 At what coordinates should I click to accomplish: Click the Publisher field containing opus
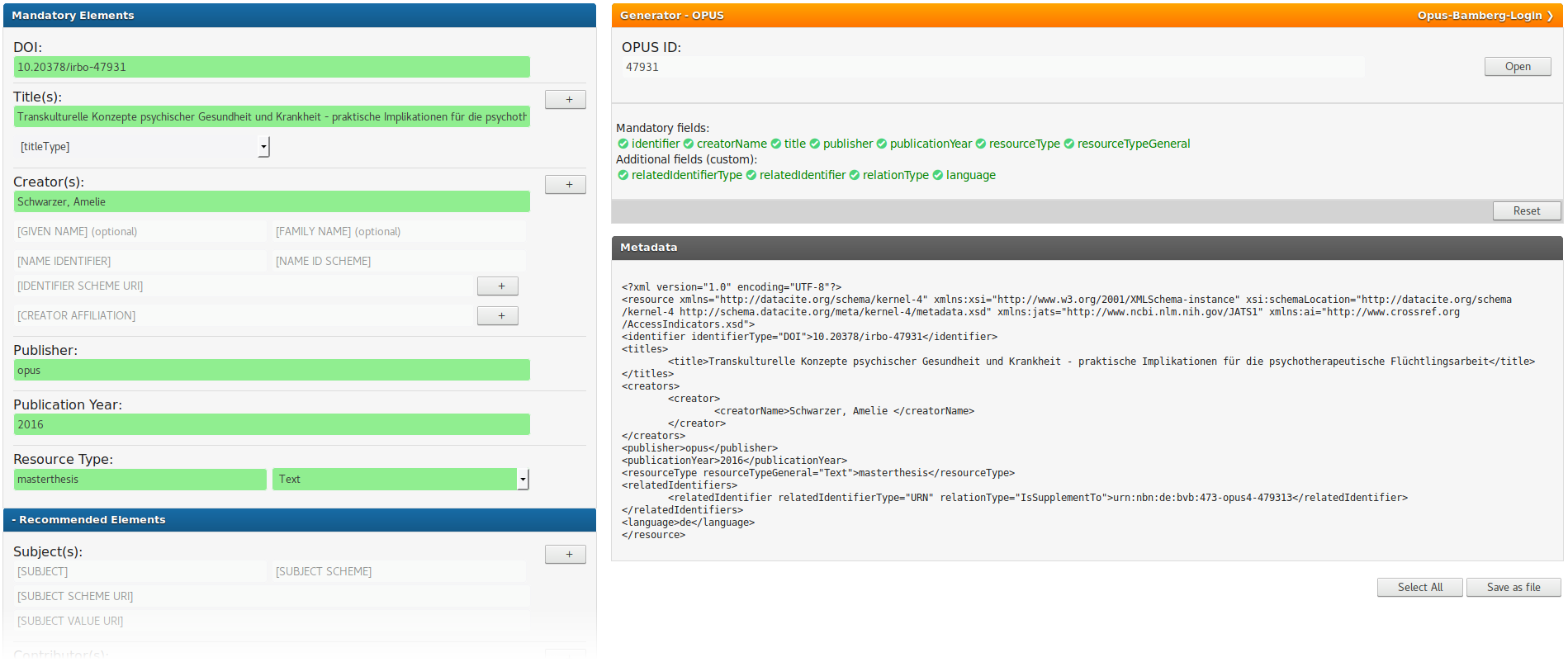(272, 371)
